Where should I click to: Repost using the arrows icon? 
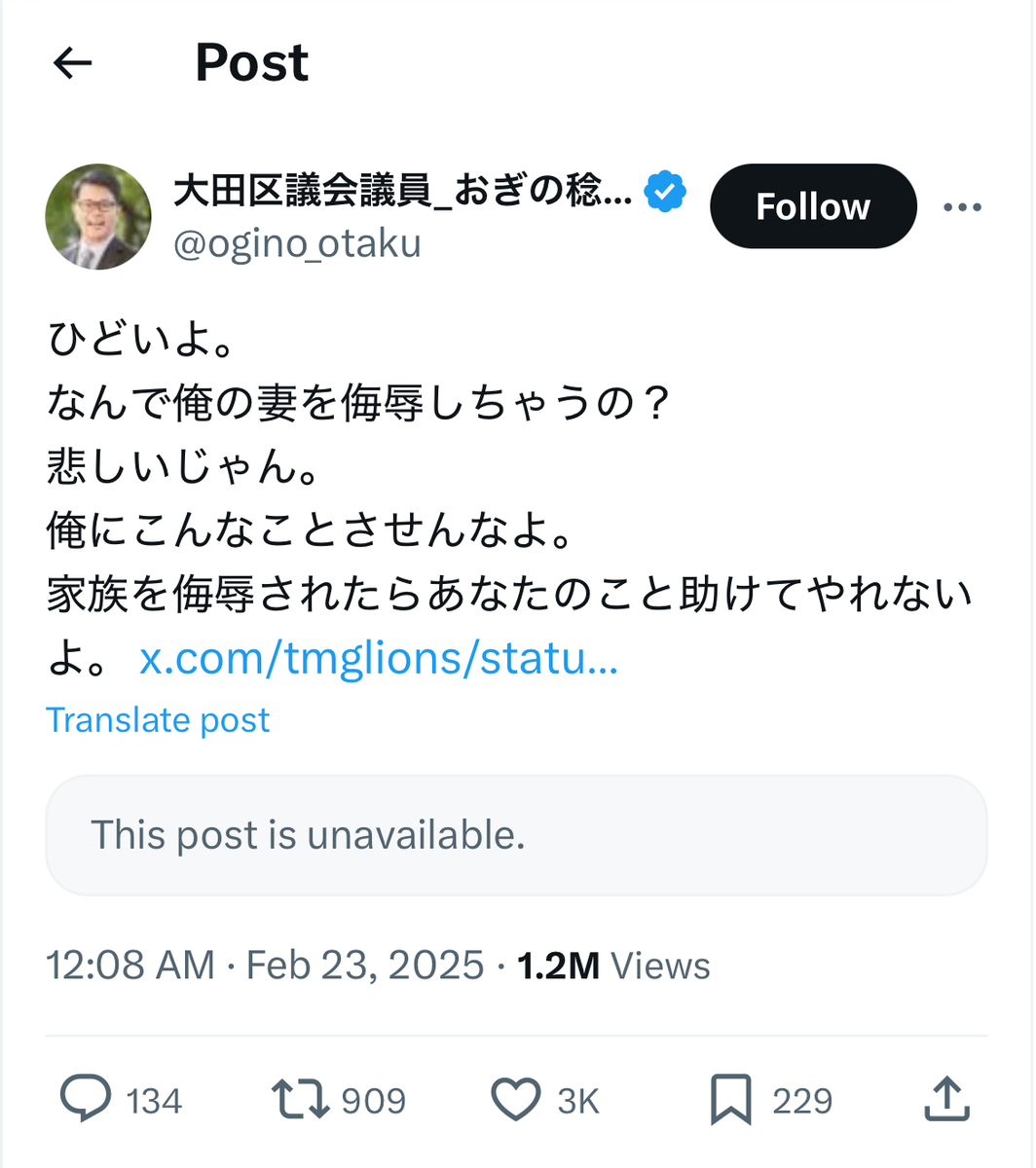point(298,1100)
